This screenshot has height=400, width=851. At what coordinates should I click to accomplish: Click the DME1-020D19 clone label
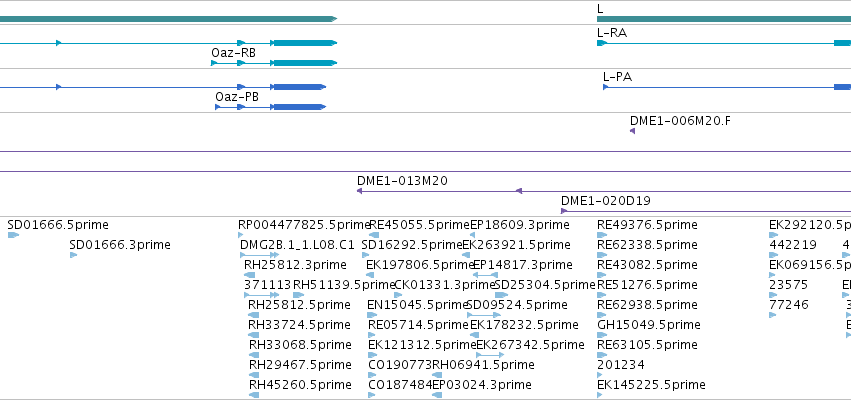coord(606,201)
